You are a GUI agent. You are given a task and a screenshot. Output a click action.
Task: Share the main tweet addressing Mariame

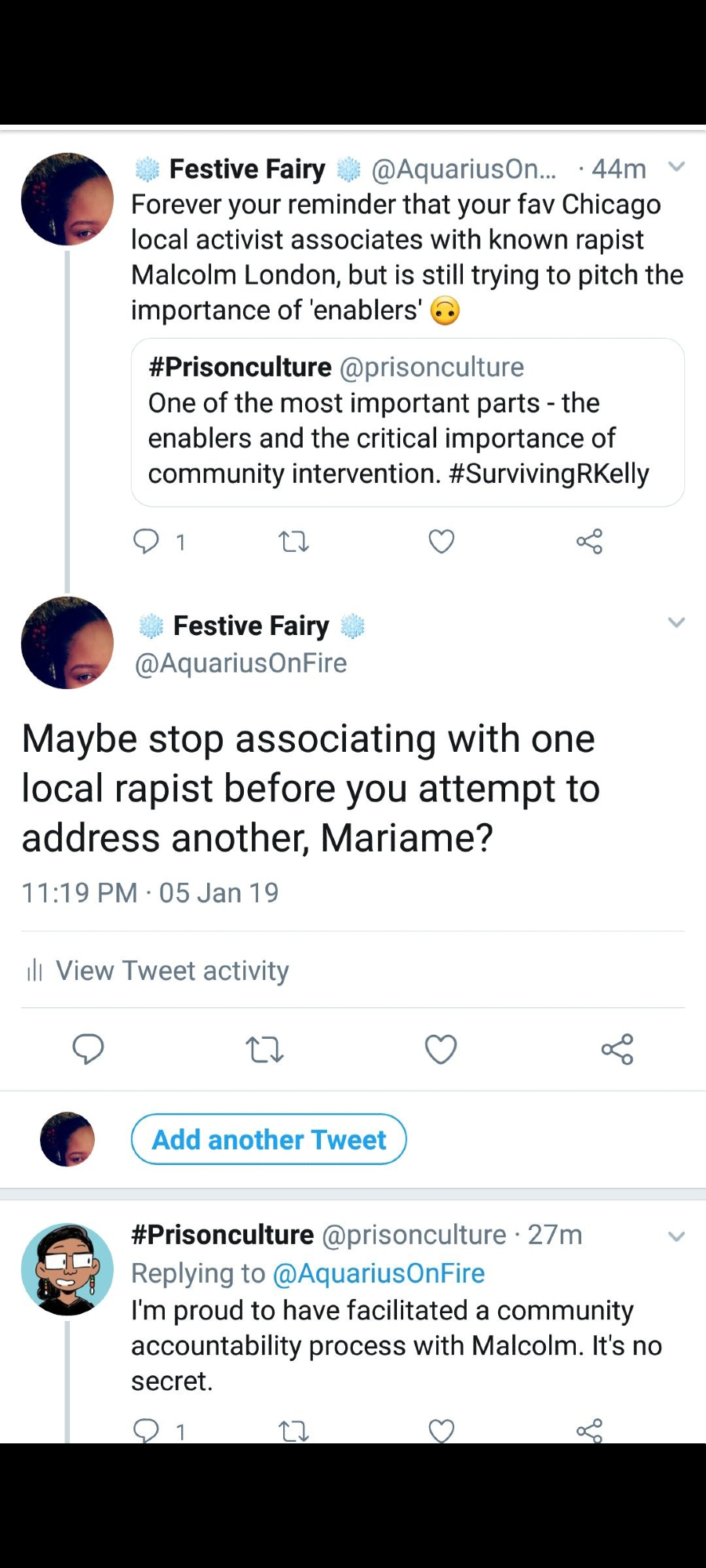[617, 1049]
